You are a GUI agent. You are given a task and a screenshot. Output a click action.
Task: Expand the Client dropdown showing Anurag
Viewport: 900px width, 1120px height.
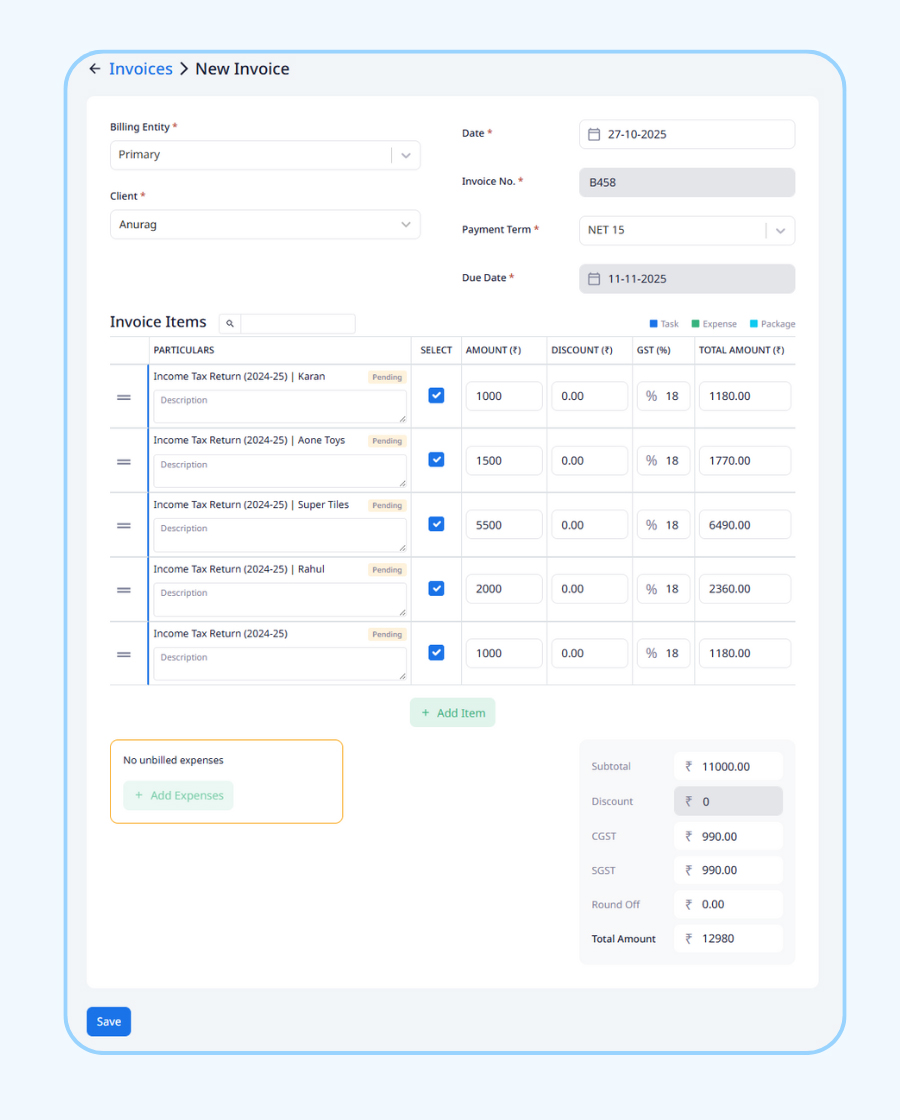(x=405, y=225)
